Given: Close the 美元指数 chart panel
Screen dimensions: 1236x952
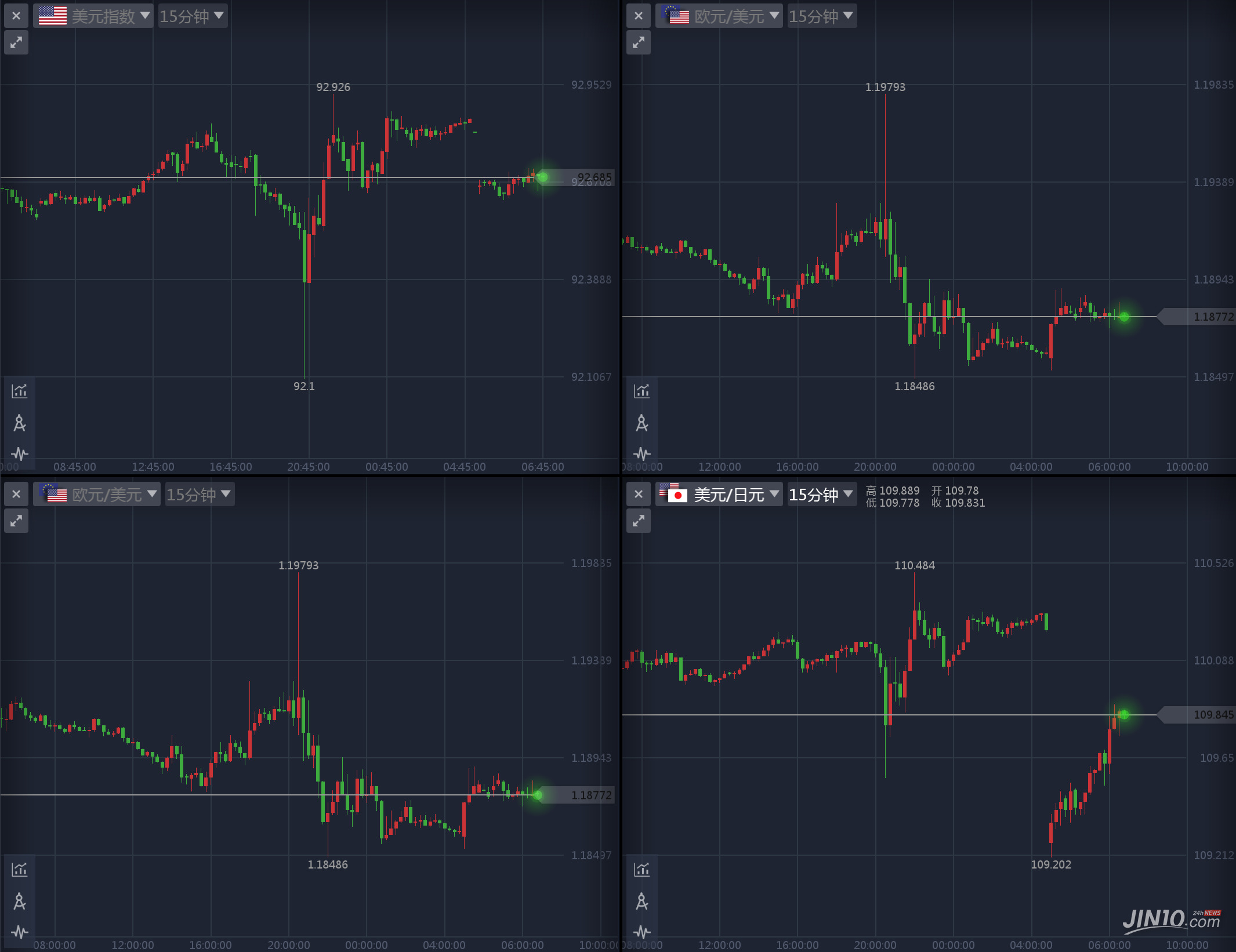Looking at the screenshot, I should pos(16,16).
